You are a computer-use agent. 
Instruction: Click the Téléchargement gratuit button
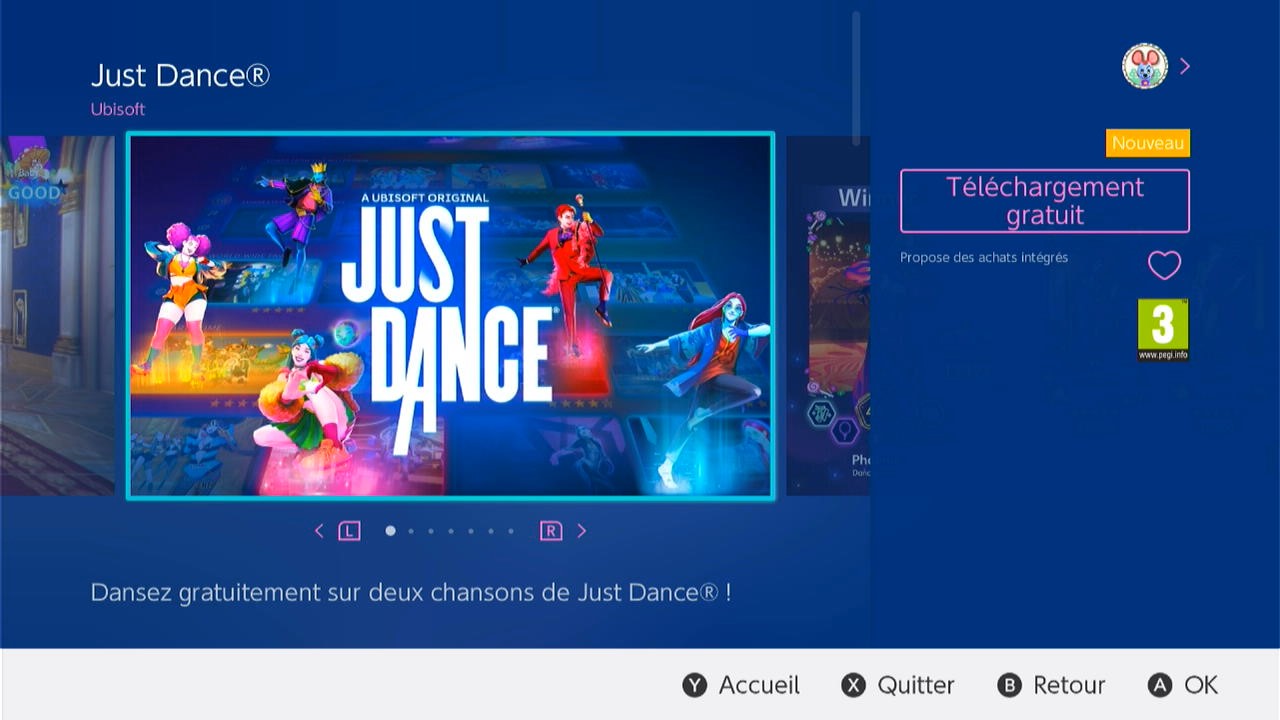(1045, 201)
